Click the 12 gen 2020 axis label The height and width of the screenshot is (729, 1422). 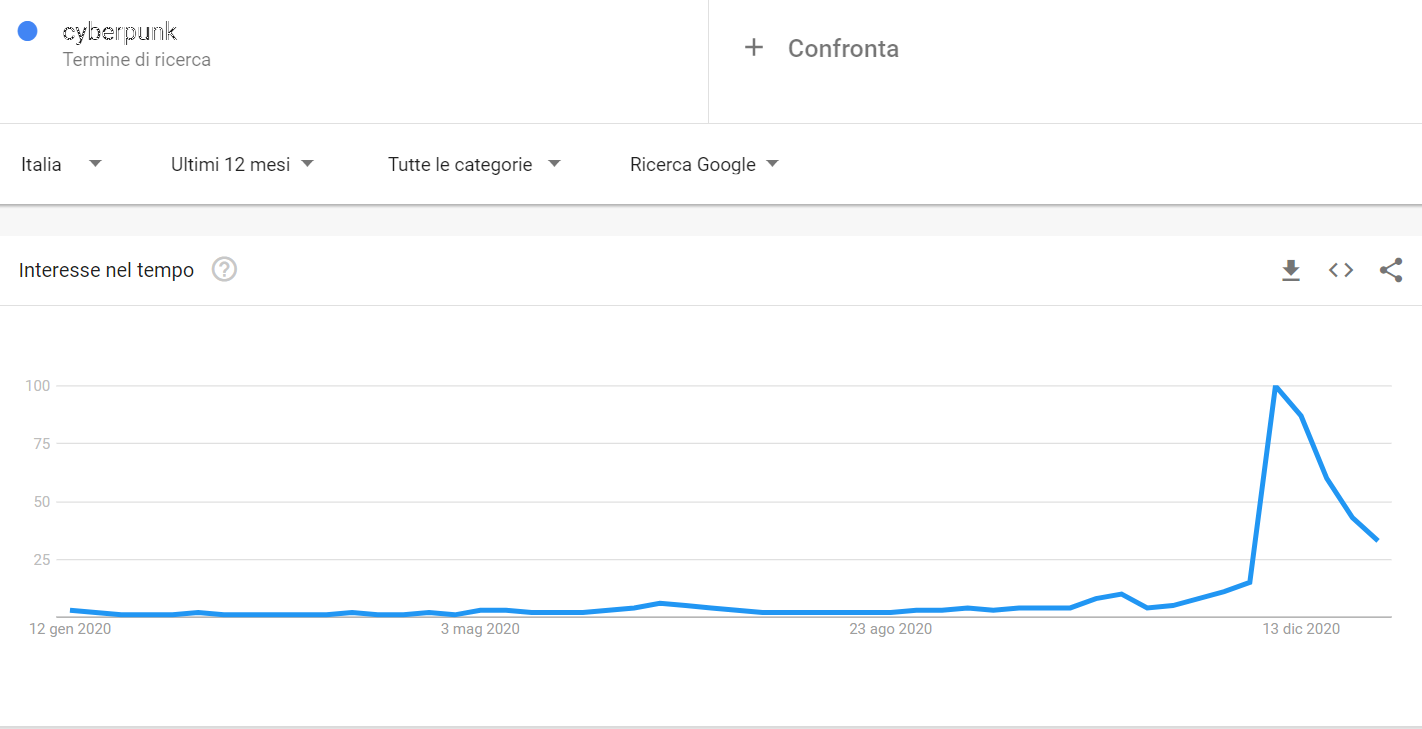70,629
